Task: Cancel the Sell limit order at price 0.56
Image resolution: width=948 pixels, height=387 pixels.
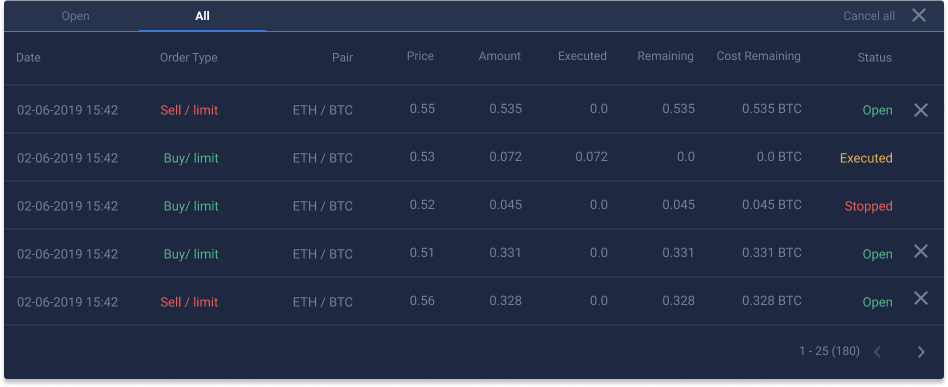Action: click(920, 298)
